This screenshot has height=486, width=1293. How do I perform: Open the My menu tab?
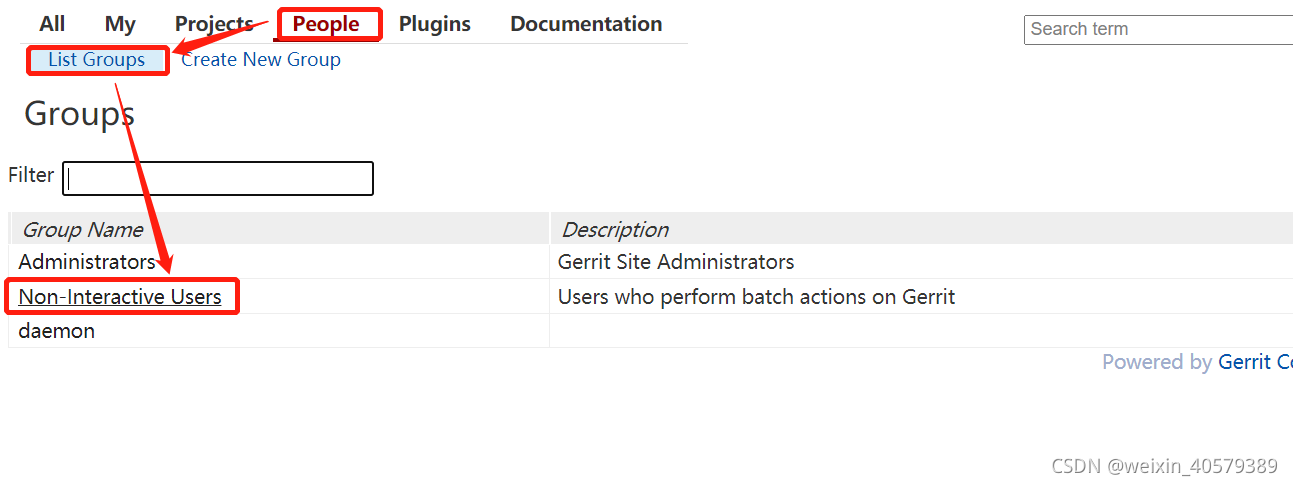[x=120, y=24]
